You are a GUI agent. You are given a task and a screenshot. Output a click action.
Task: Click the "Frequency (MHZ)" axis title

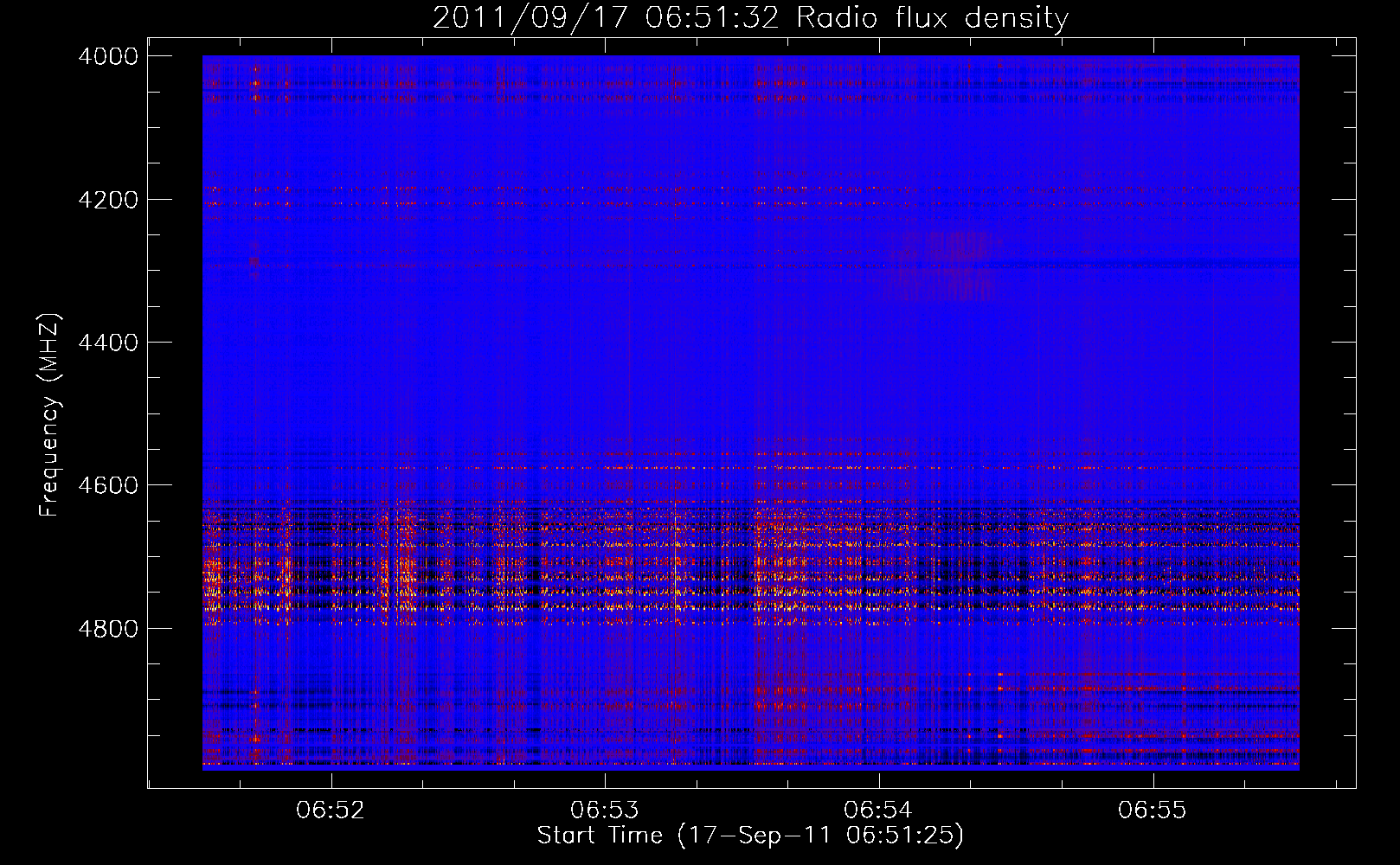pos(49,415)
